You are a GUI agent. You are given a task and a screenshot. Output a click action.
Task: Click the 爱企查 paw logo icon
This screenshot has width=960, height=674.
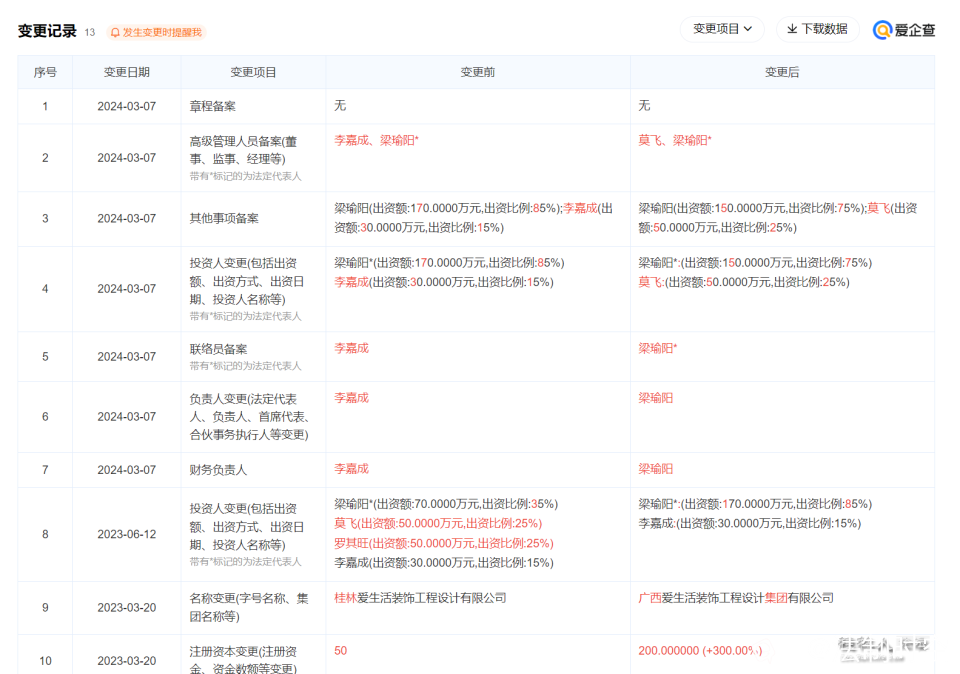pos(882,30)
